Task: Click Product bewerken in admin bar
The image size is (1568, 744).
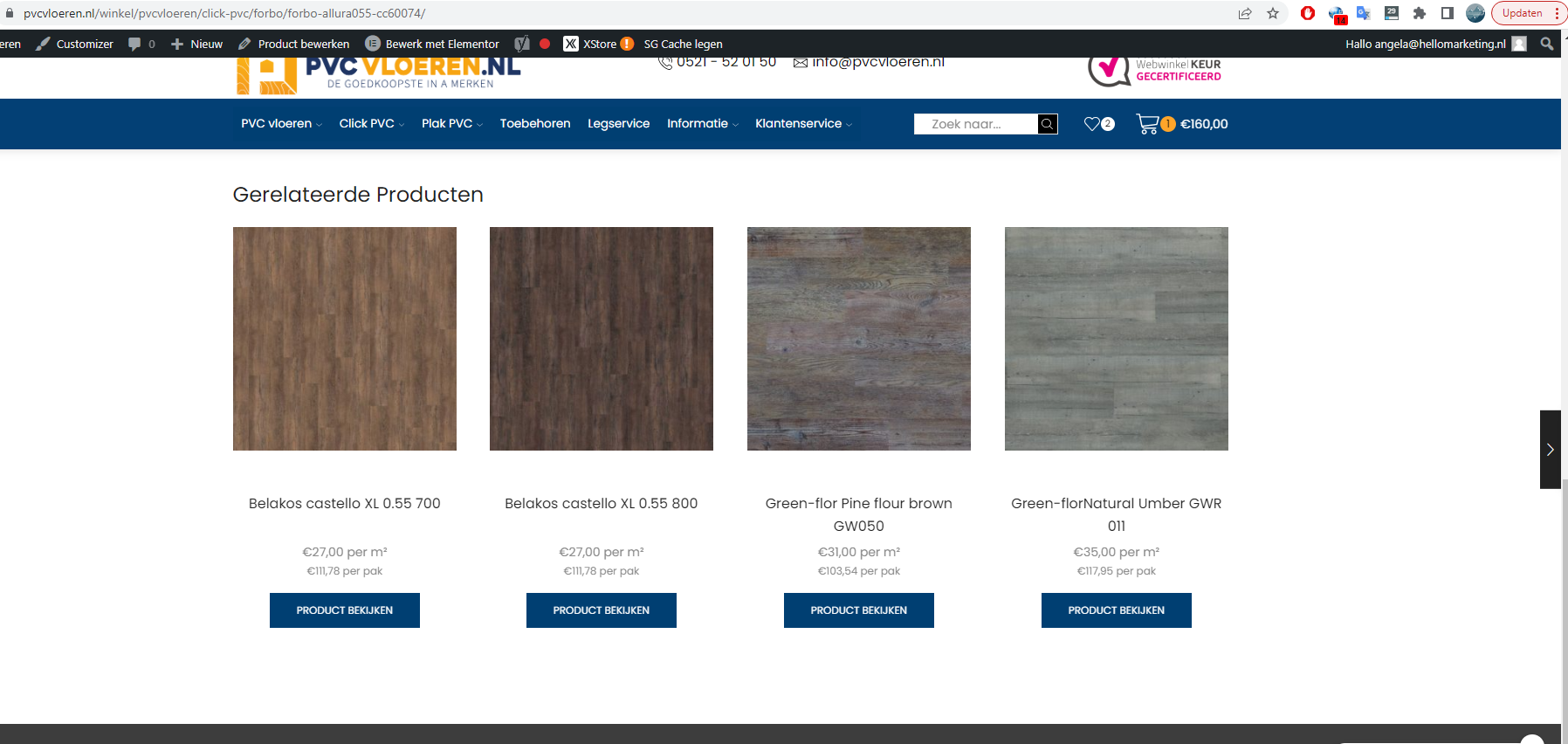Action: click(293, 44)
